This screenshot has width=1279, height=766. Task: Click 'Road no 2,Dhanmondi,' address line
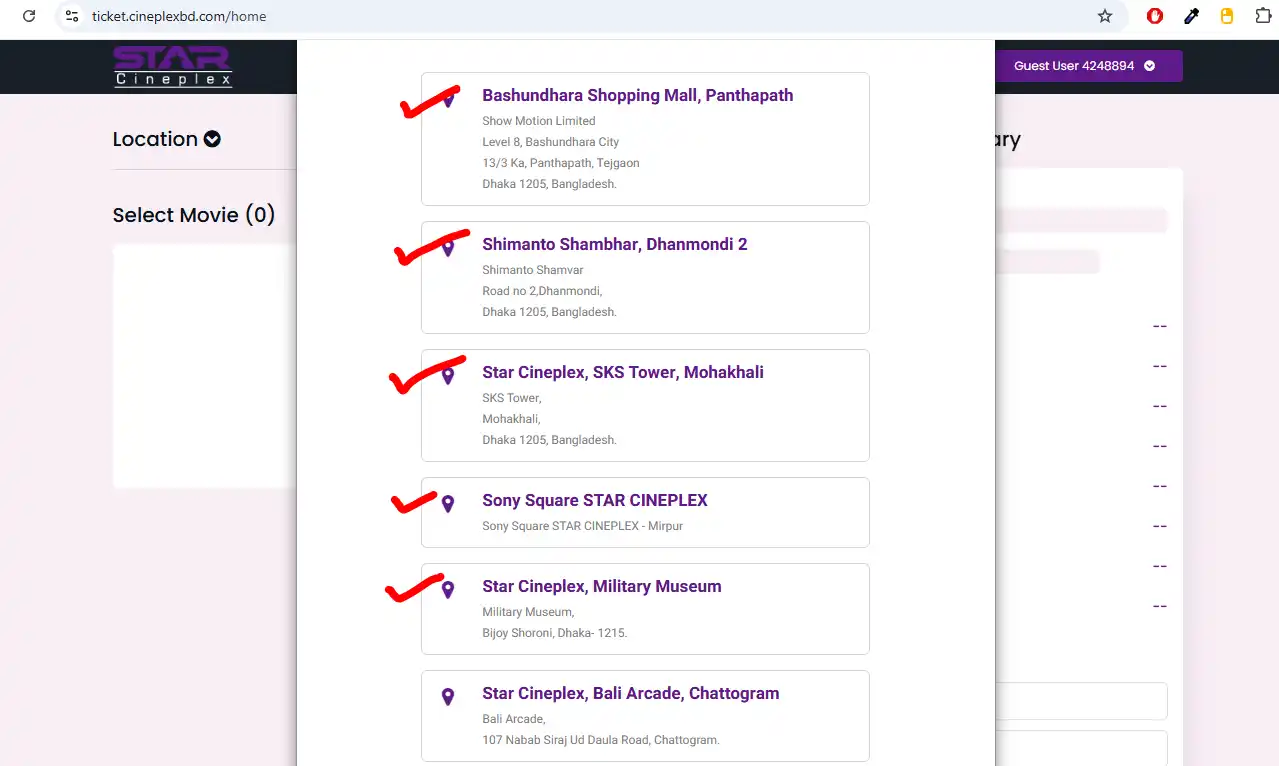tap(542, 291)
